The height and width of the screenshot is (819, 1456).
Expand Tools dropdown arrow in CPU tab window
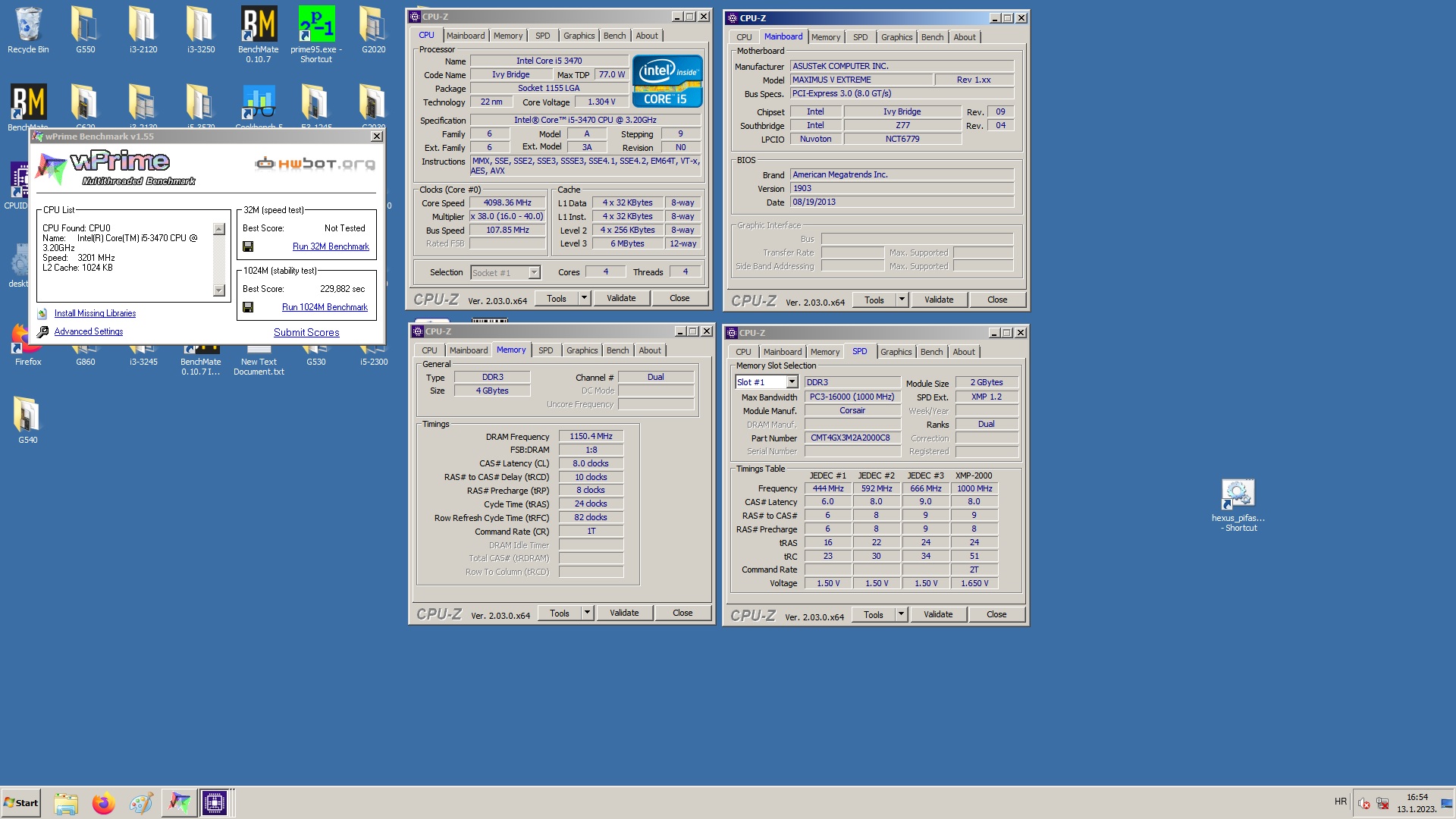pos(584,298)
